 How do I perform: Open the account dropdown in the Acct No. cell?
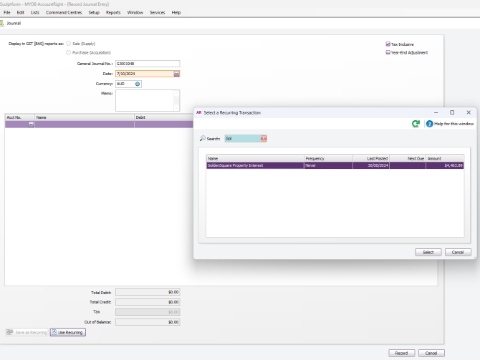point(31,124)
